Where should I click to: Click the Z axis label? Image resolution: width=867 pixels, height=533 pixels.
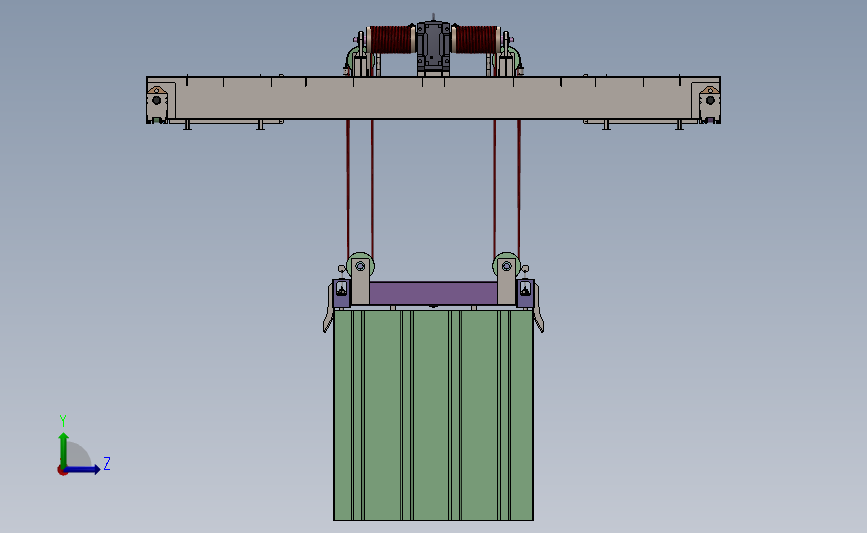pos(107,463)
